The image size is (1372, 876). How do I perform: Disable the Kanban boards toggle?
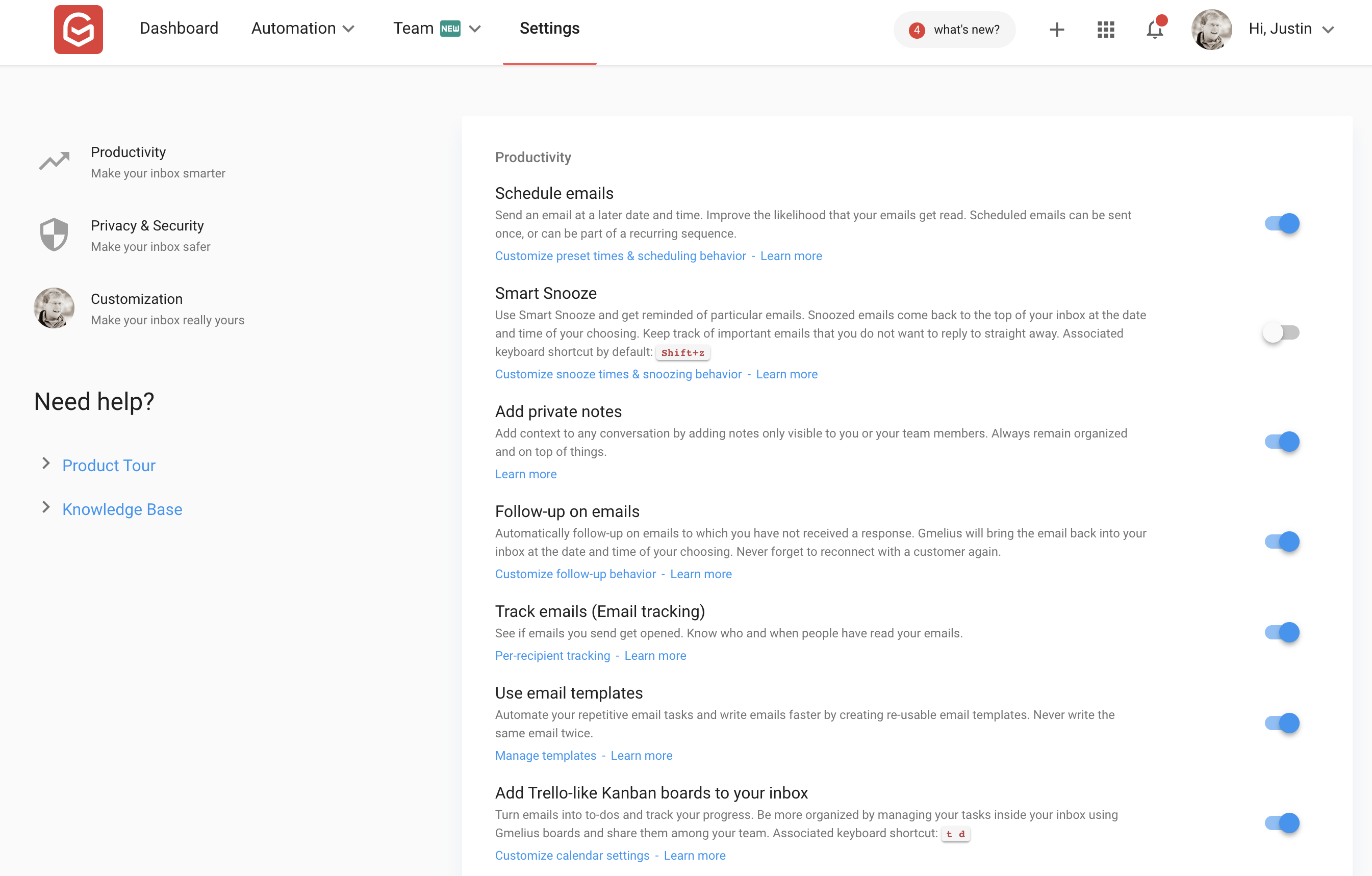[x=1282, y=823]
